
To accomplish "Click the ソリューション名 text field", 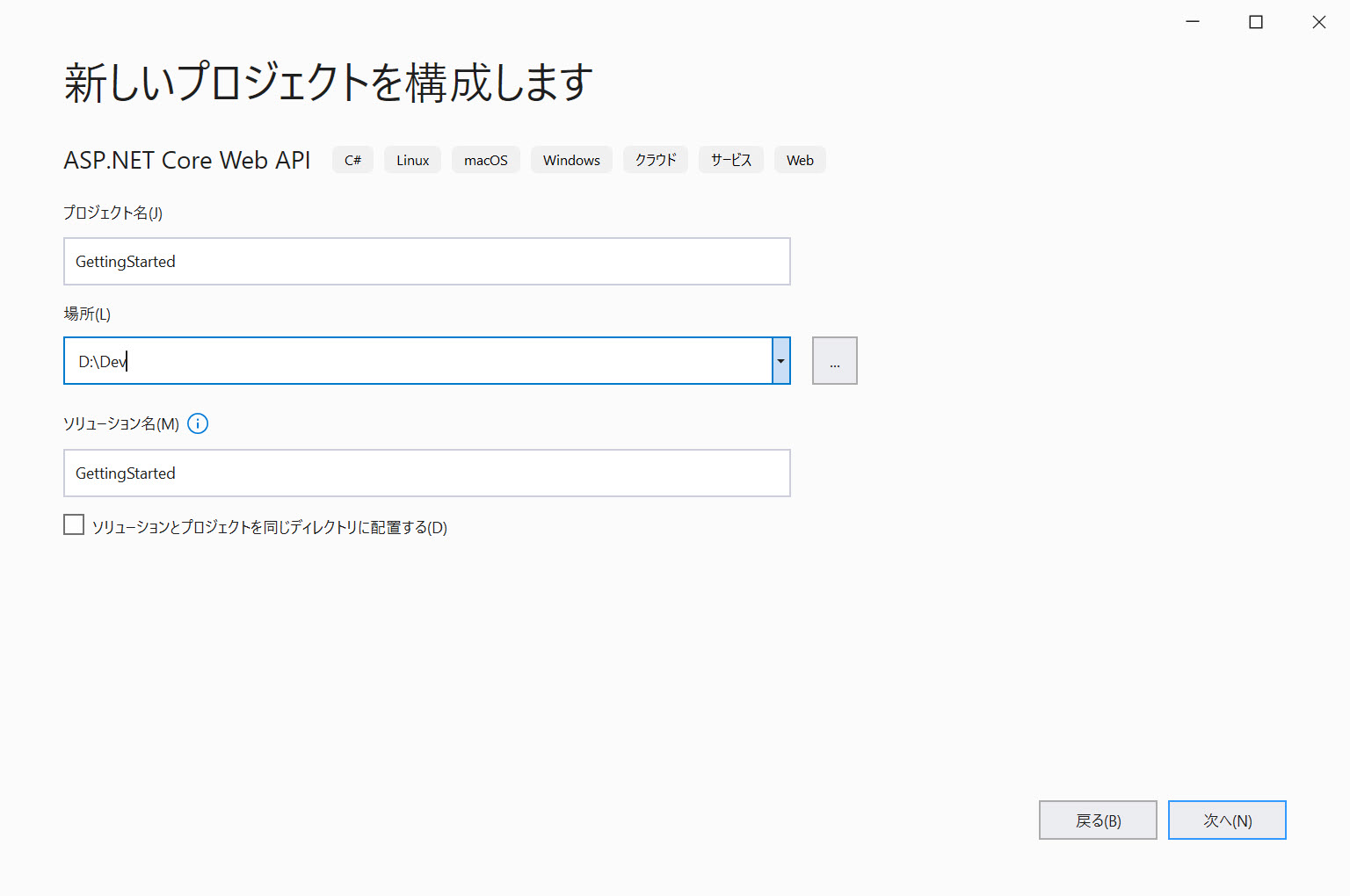I will pos(426,473).
